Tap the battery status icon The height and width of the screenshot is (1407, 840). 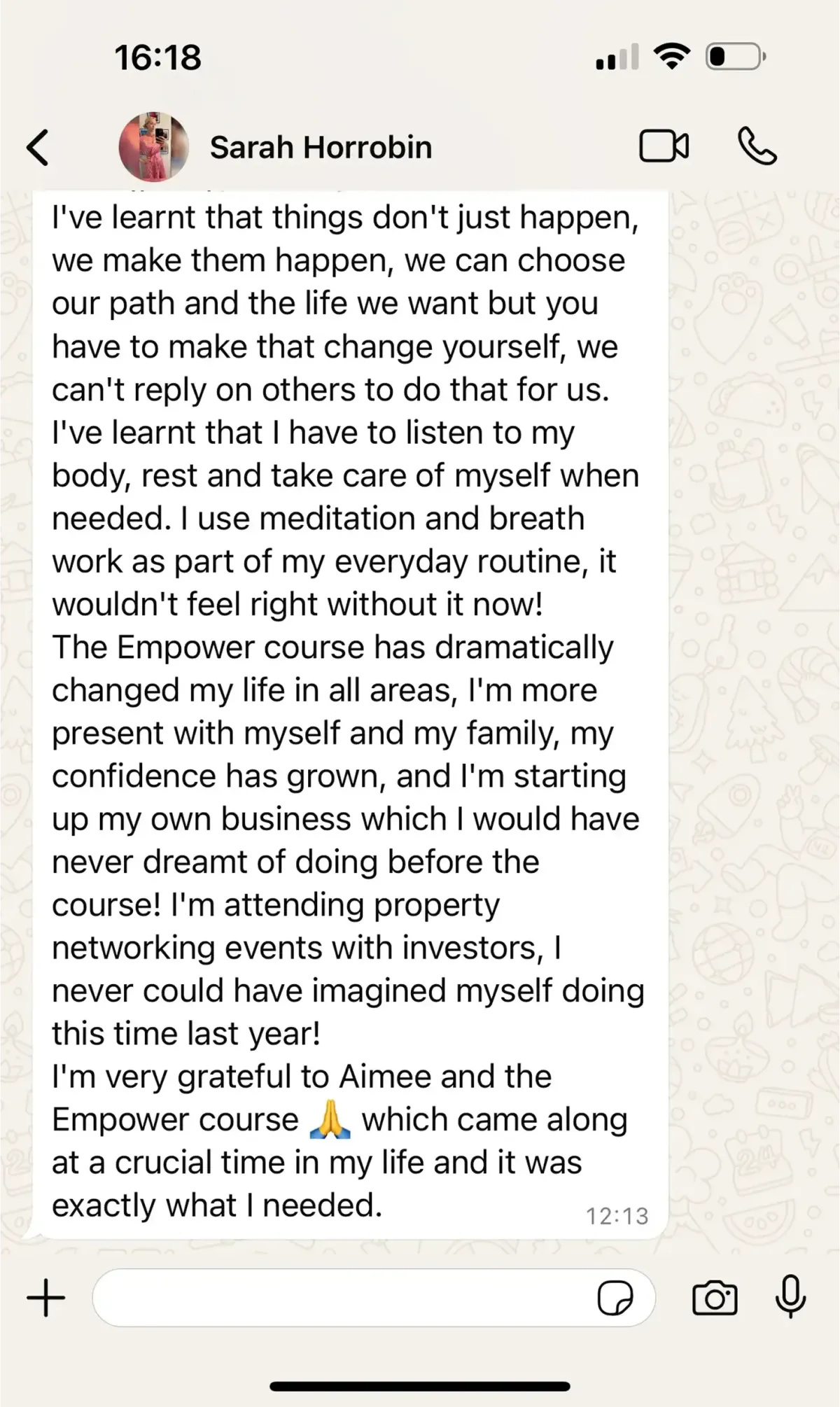click(736, 56)
